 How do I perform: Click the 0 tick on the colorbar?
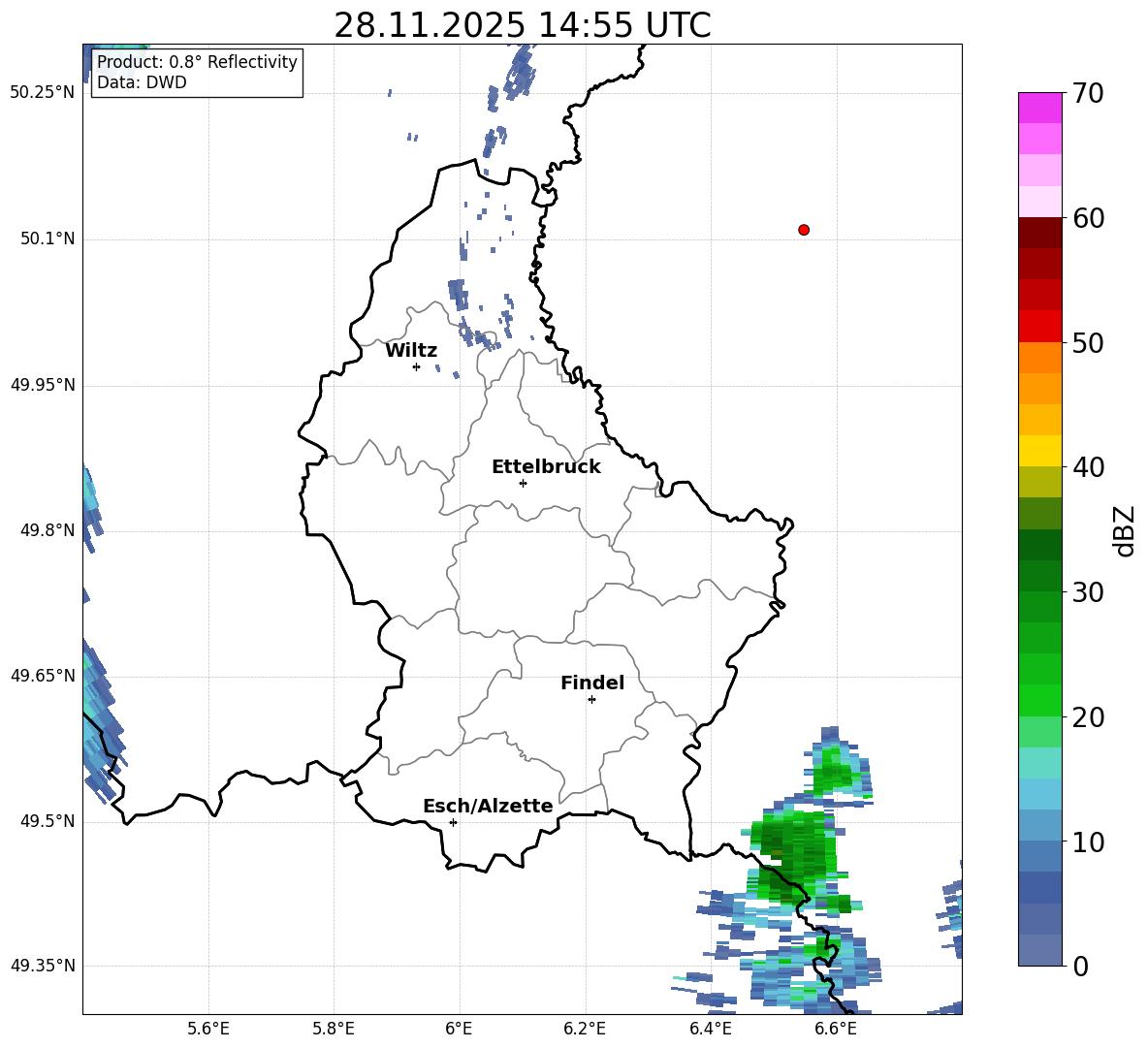coord(1080,967)
